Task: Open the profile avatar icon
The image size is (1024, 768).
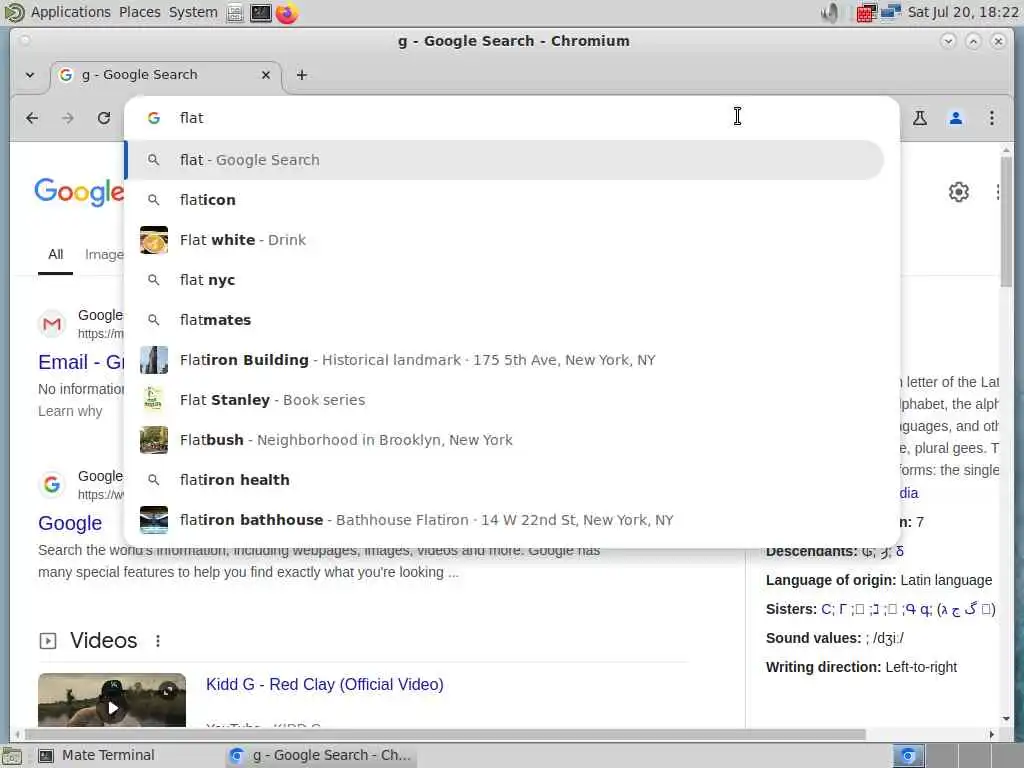Action: tap(955, 118)
